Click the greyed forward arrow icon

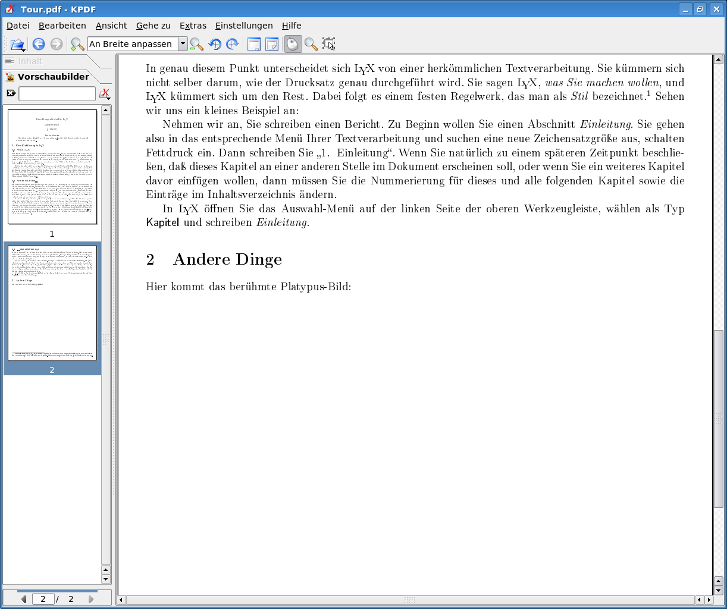click(x=56, y=44)
